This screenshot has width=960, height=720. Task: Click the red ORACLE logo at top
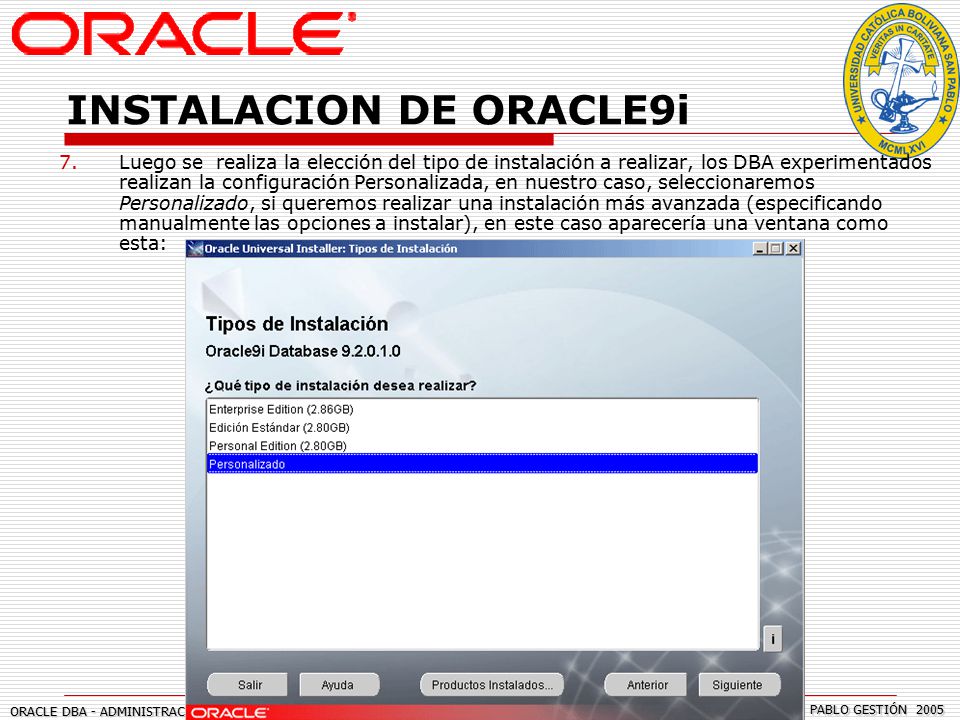point(184,35)
